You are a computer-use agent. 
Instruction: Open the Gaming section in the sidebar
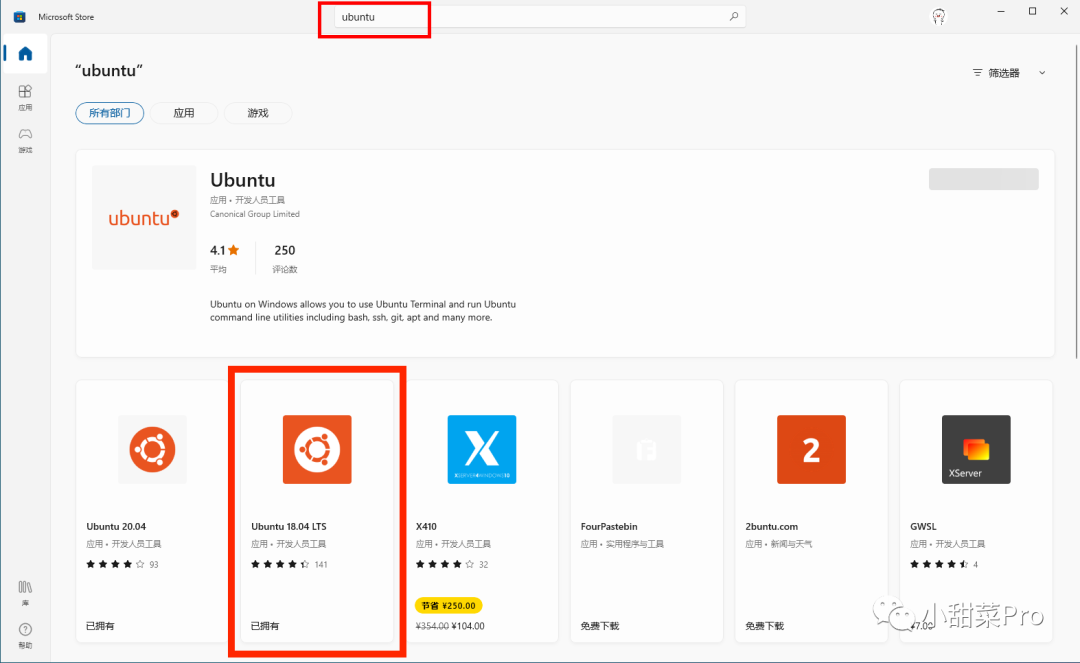click(25, 140)
